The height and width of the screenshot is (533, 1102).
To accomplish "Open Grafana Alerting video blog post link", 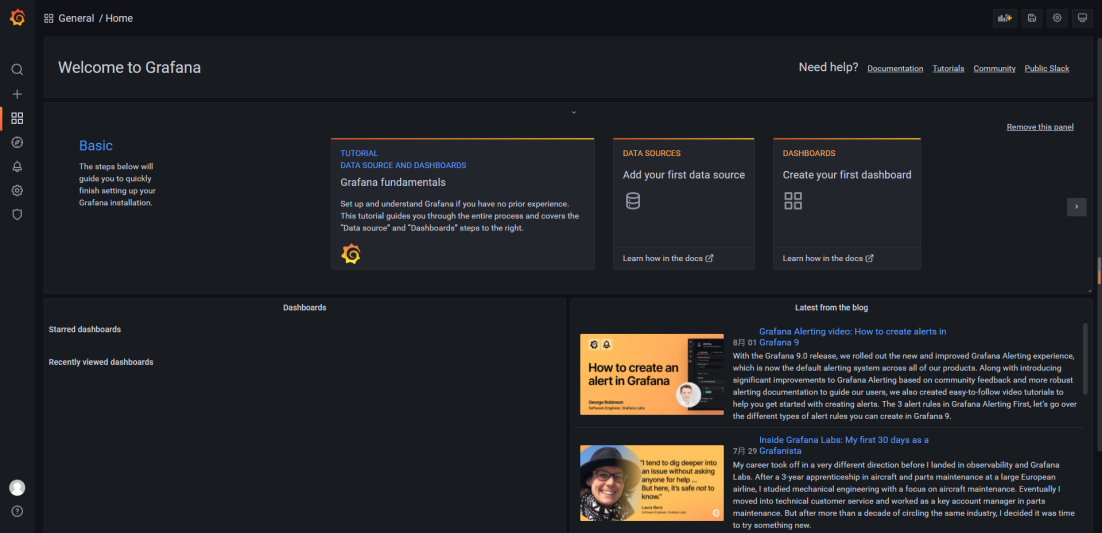I will (853, 337).
